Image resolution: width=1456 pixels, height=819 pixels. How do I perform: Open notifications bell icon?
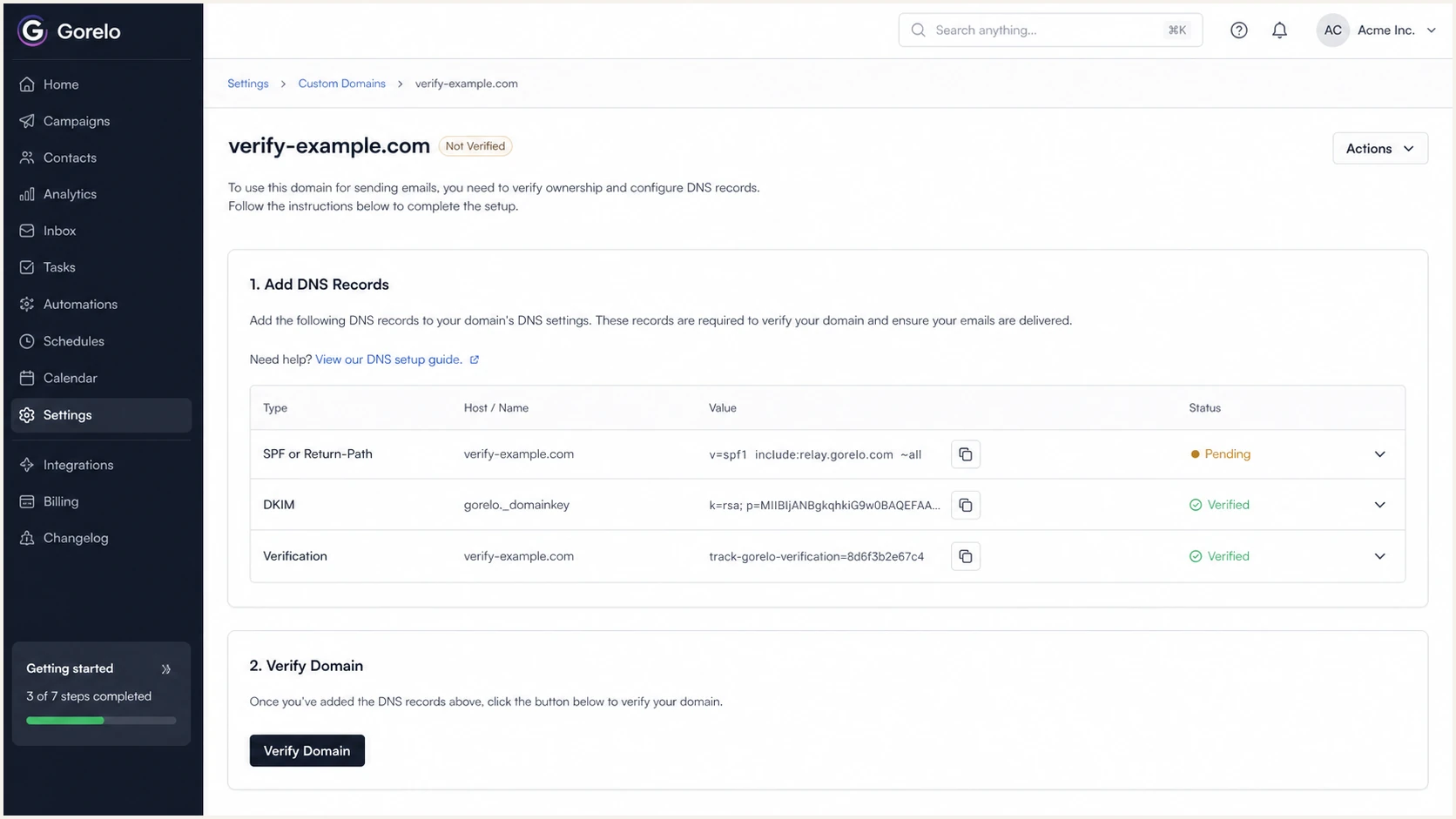(x=1279, y=30)
